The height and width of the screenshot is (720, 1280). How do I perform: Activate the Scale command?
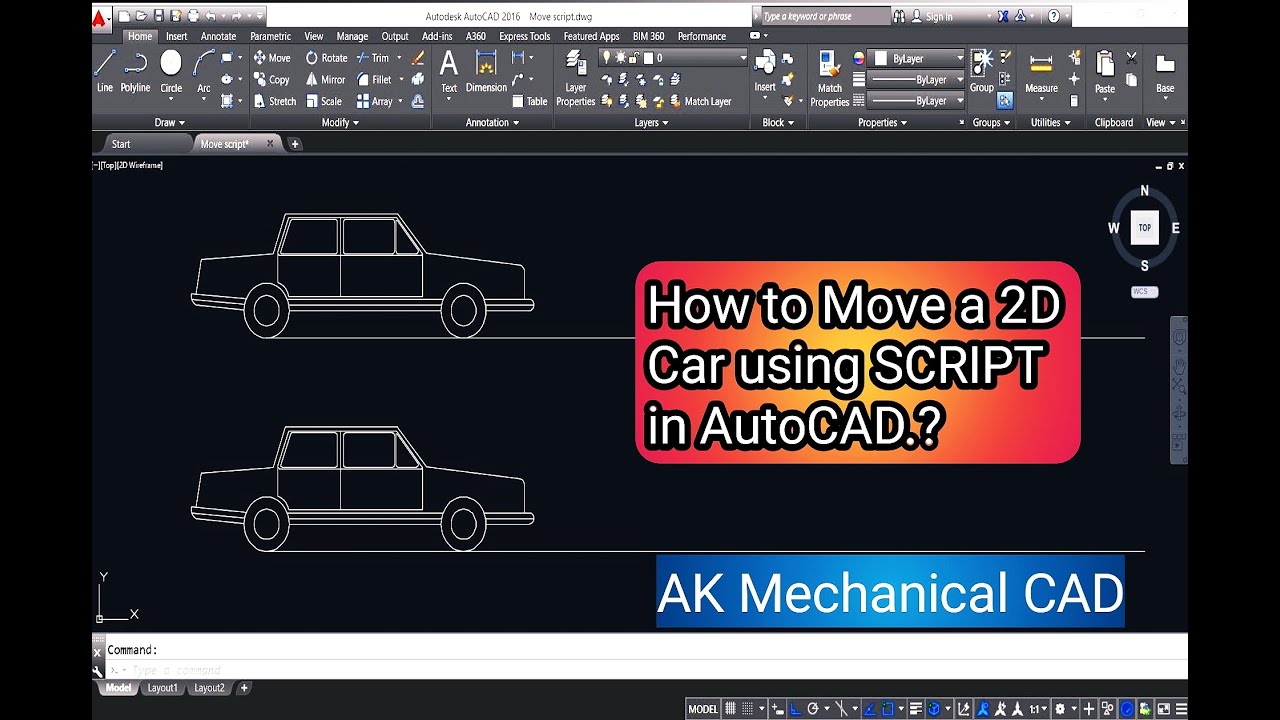coord(323,101)
